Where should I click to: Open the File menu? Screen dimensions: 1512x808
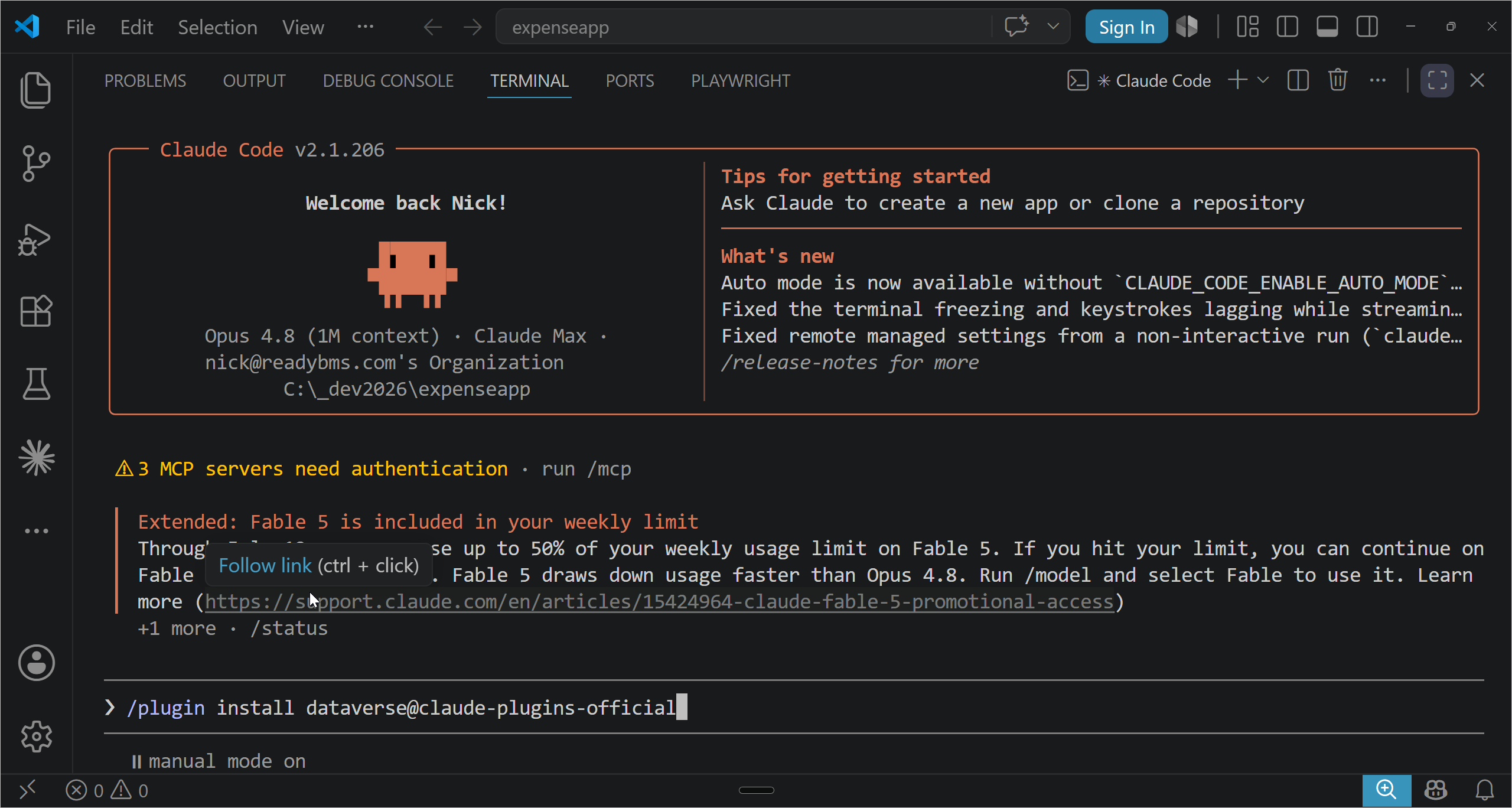pyautogui.click(x=80, y=27)
